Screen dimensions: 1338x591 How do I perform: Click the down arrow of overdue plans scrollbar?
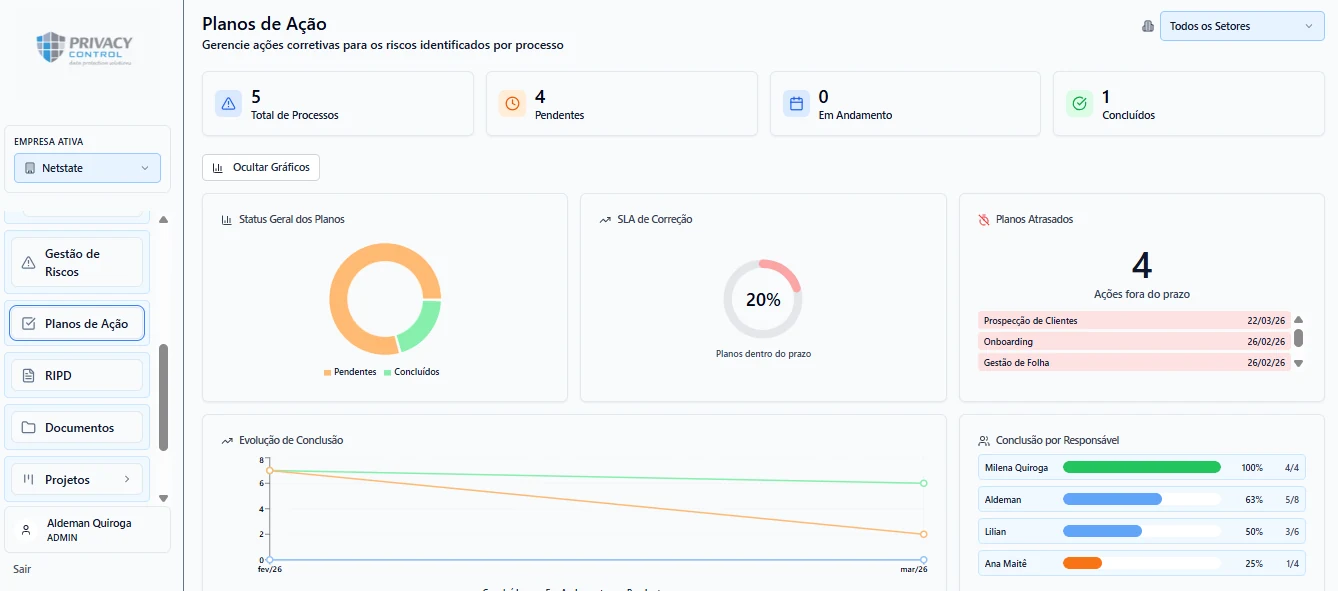(1299, 363)
